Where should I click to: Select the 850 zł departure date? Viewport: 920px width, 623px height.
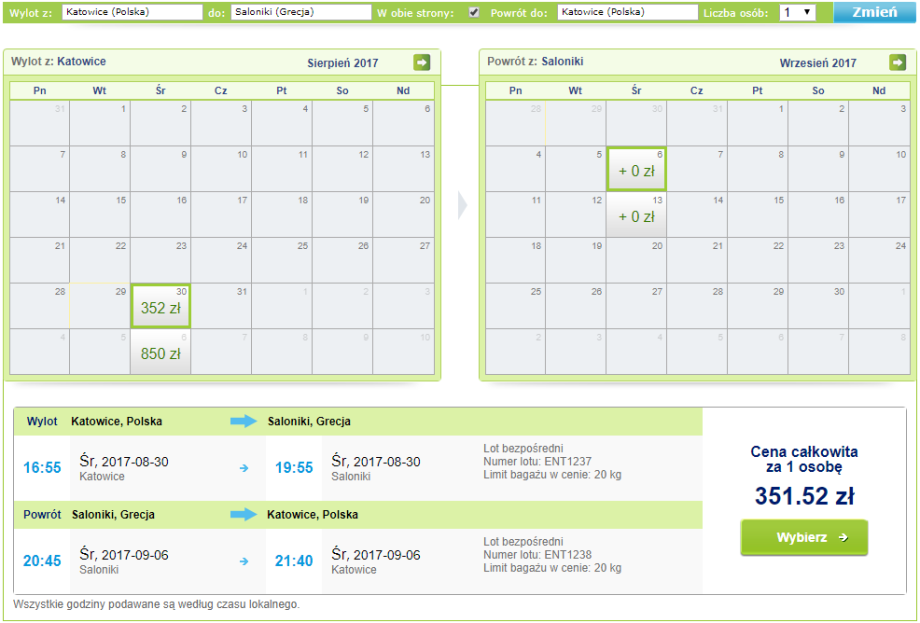click(160, 352)
